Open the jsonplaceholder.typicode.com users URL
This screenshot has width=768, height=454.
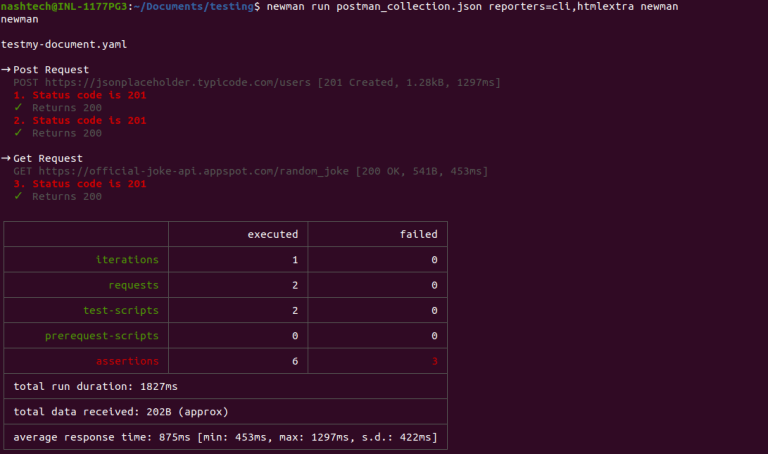tap(177, 83)
